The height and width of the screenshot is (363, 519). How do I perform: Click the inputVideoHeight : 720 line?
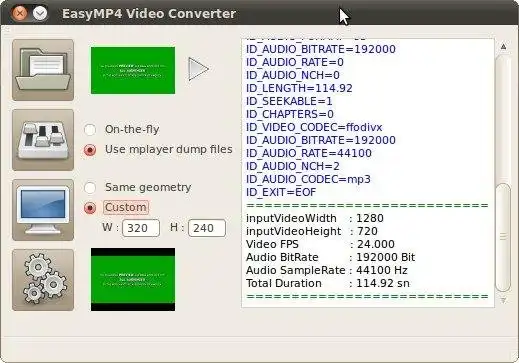312,231
